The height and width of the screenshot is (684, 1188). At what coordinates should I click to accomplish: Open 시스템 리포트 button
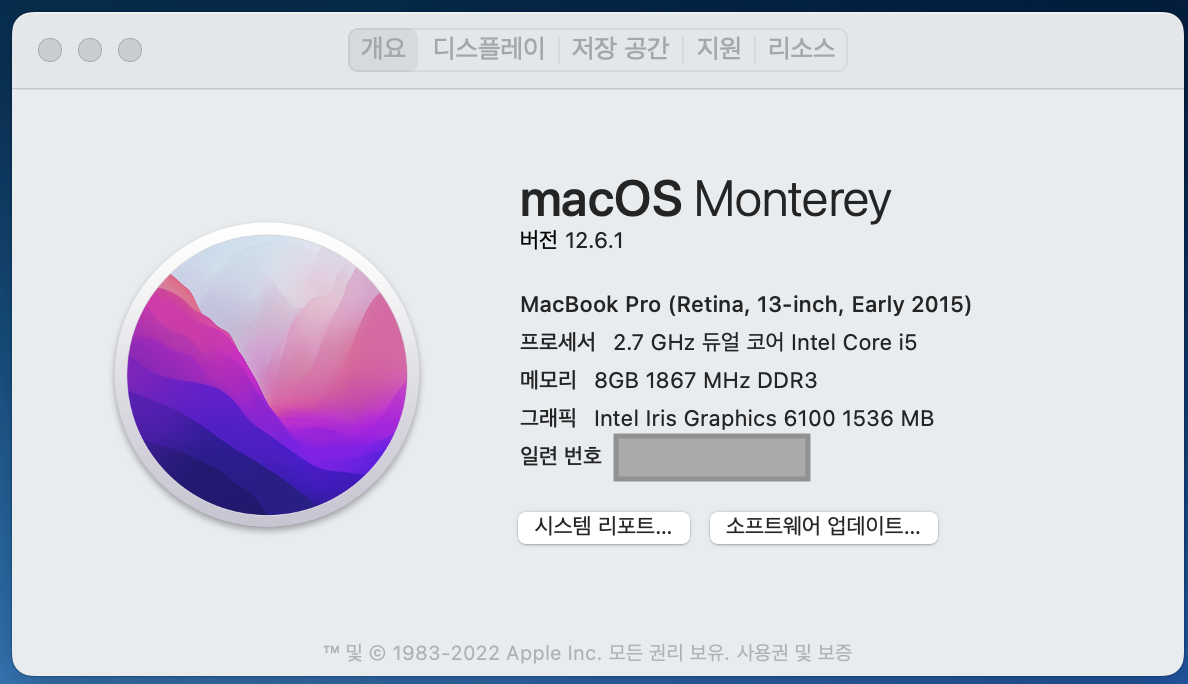604,527
